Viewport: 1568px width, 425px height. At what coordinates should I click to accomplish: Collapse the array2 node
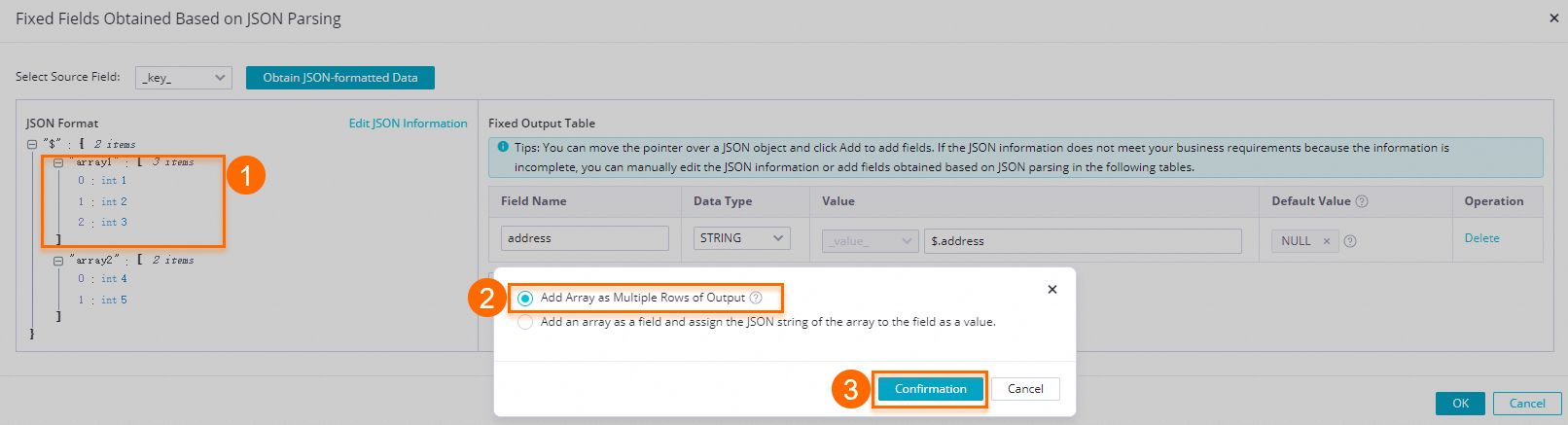pos(58,261)
